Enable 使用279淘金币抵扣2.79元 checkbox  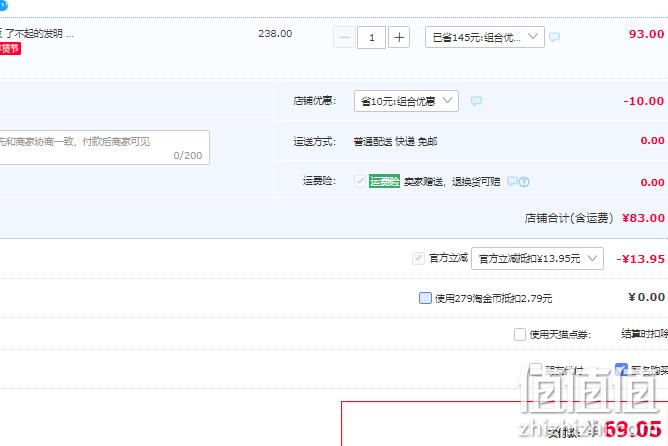(x=425, y=298)
